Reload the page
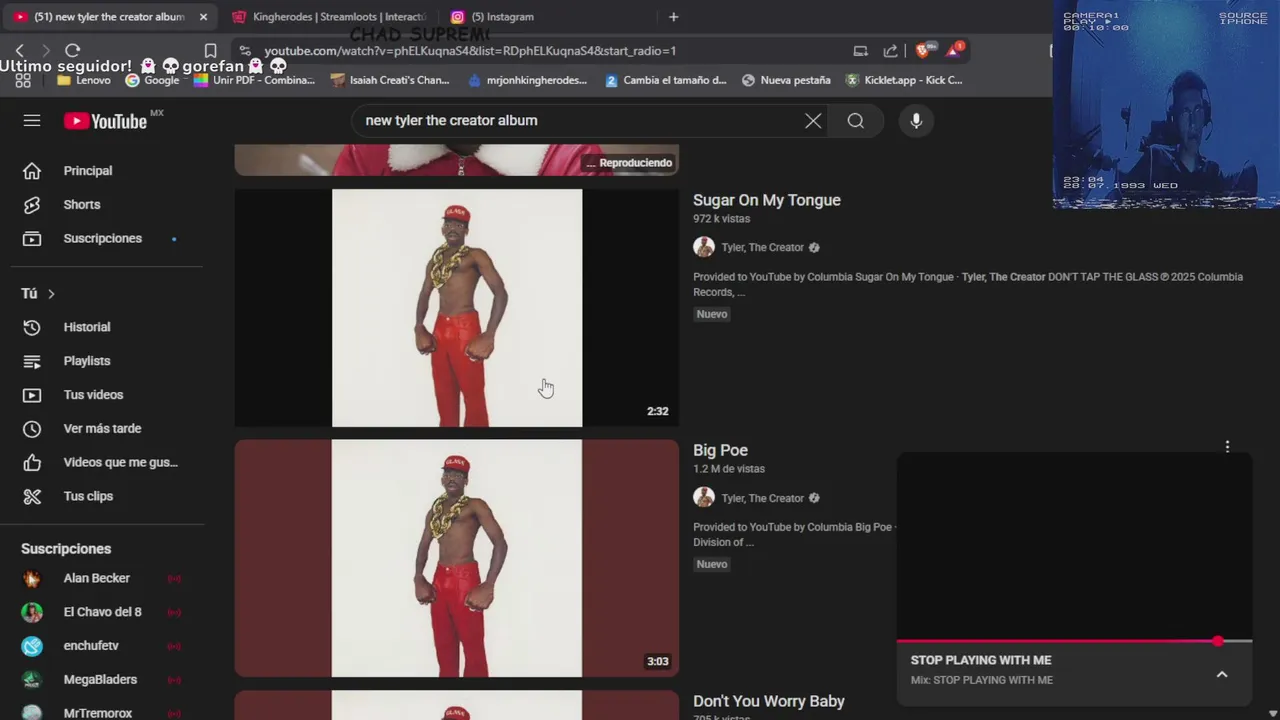The width and height of the screenshot is (1280, 720). pos(72,50)
